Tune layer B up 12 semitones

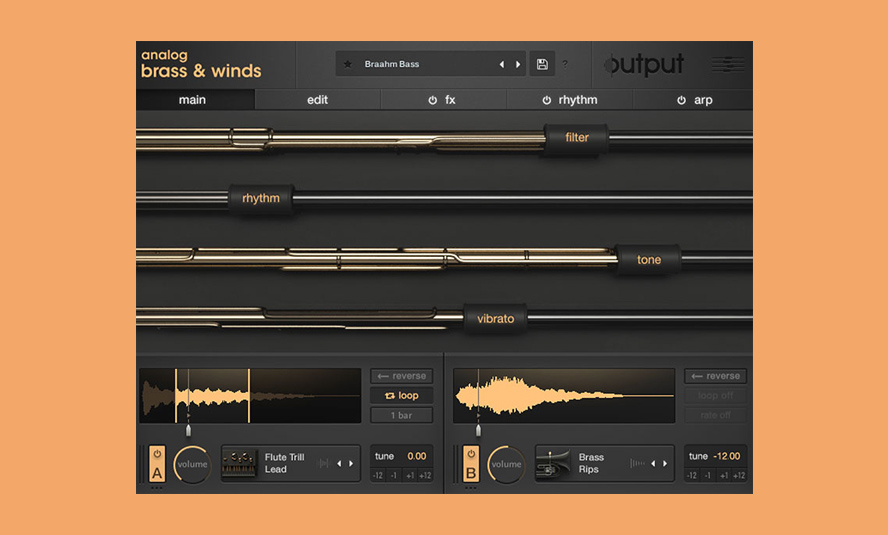(739, 476)
